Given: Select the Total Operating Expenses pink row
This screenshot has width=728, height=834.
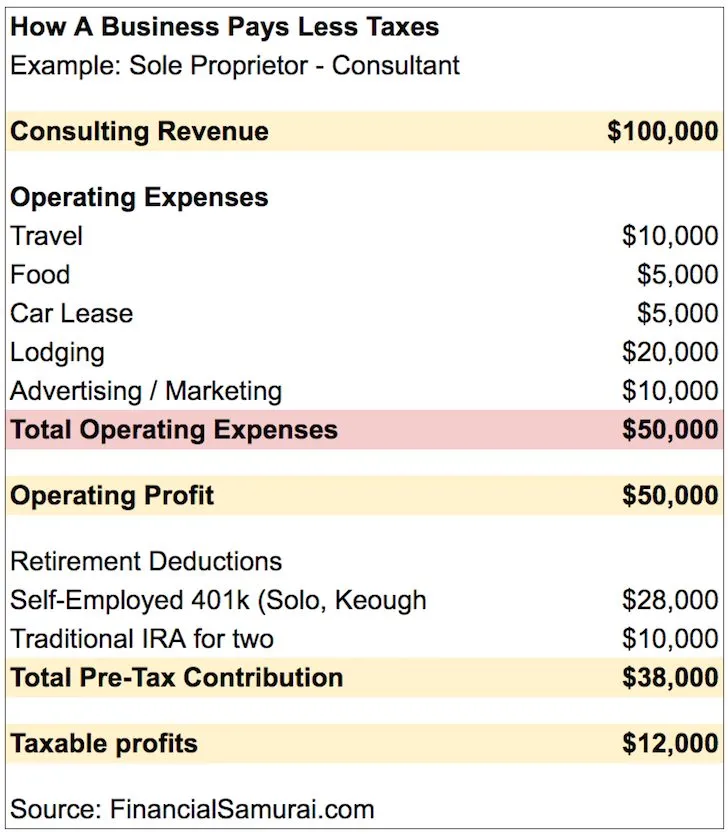Looking at the screenshot, I should click(364, 429).
